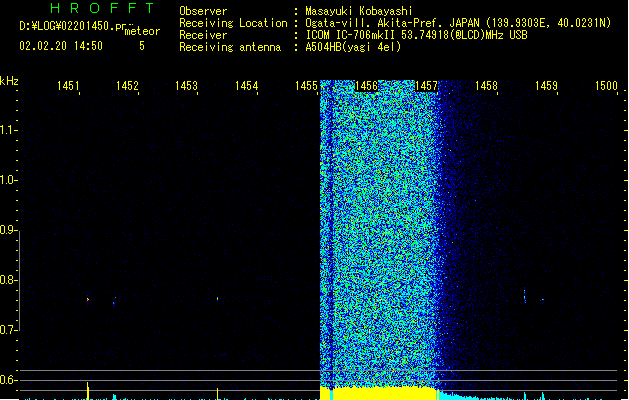Click frequency axis label 0.8
This screenshot has height=400, width=629.
click(7, 280)
